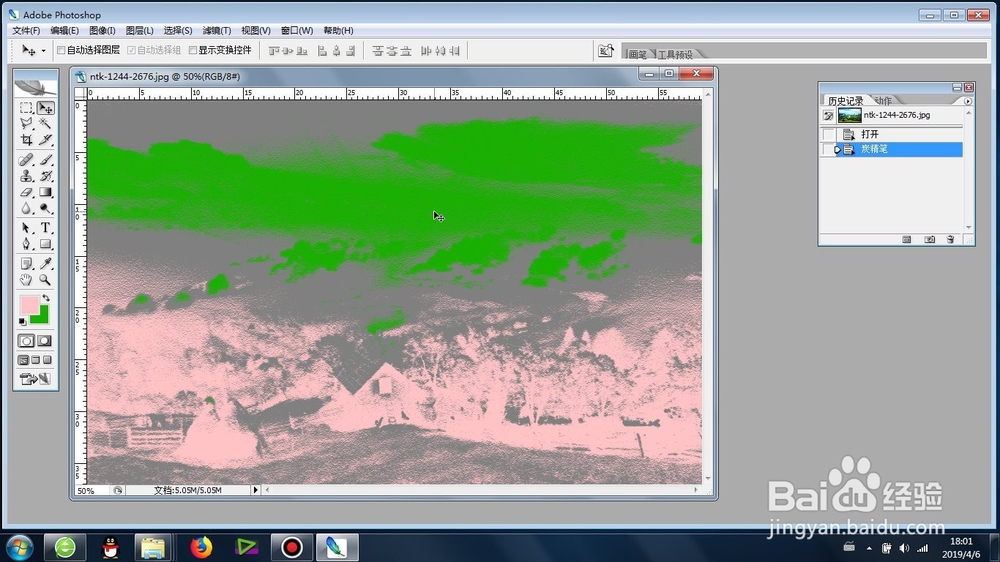Create new snapshot in History panel
1000x562 pixels.
coord(929,239)
